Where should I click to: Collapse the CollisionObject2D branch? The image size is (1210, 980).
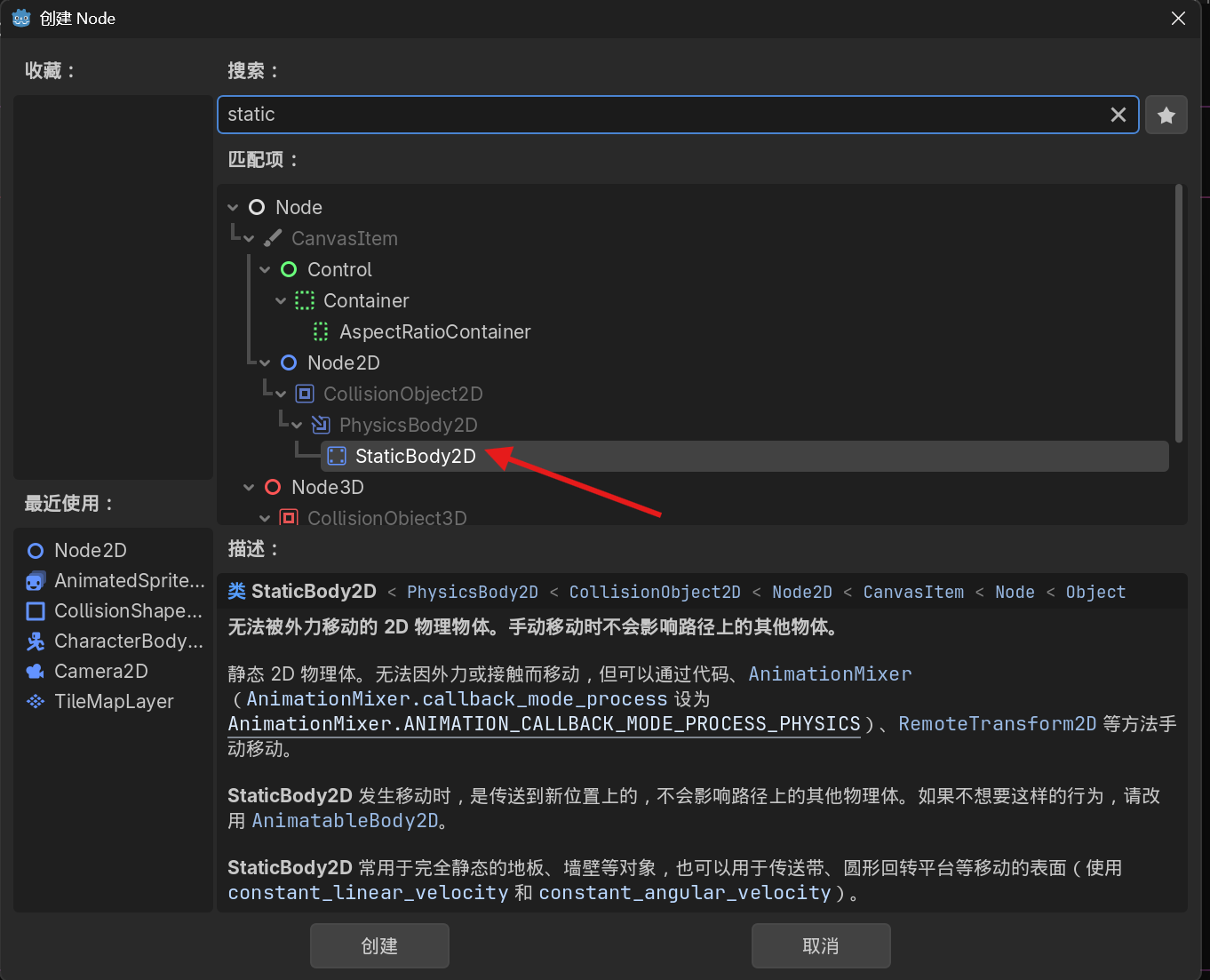(x=281, y=394)
